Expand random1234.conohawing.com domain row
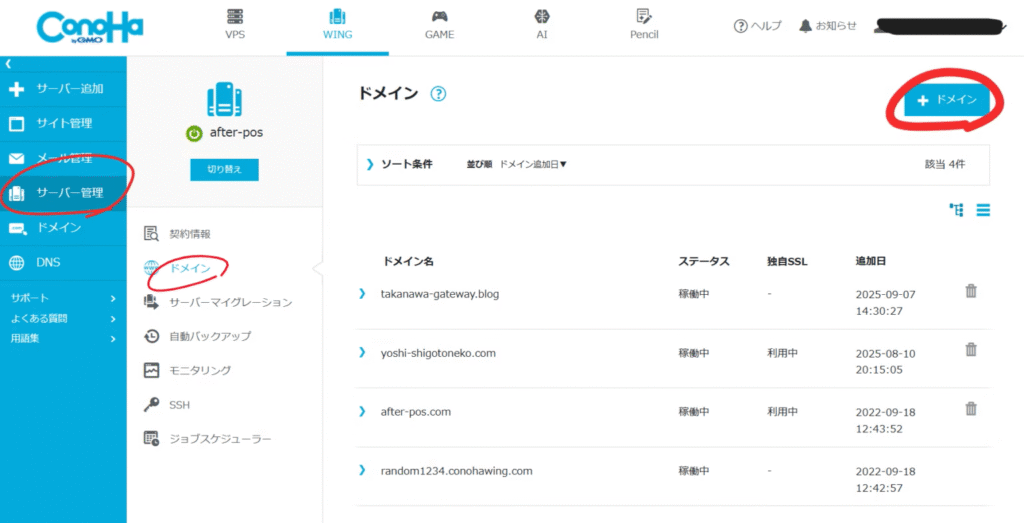Screen dimensions: 1024x523 (362, 470)
